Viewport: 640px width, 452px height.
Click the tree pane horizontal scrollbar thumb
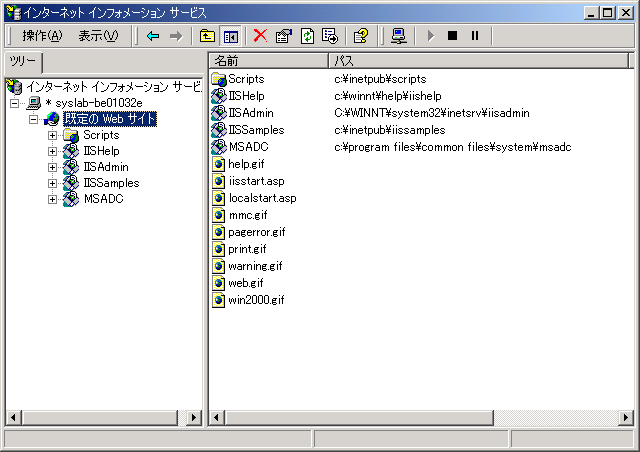[100, 417]
